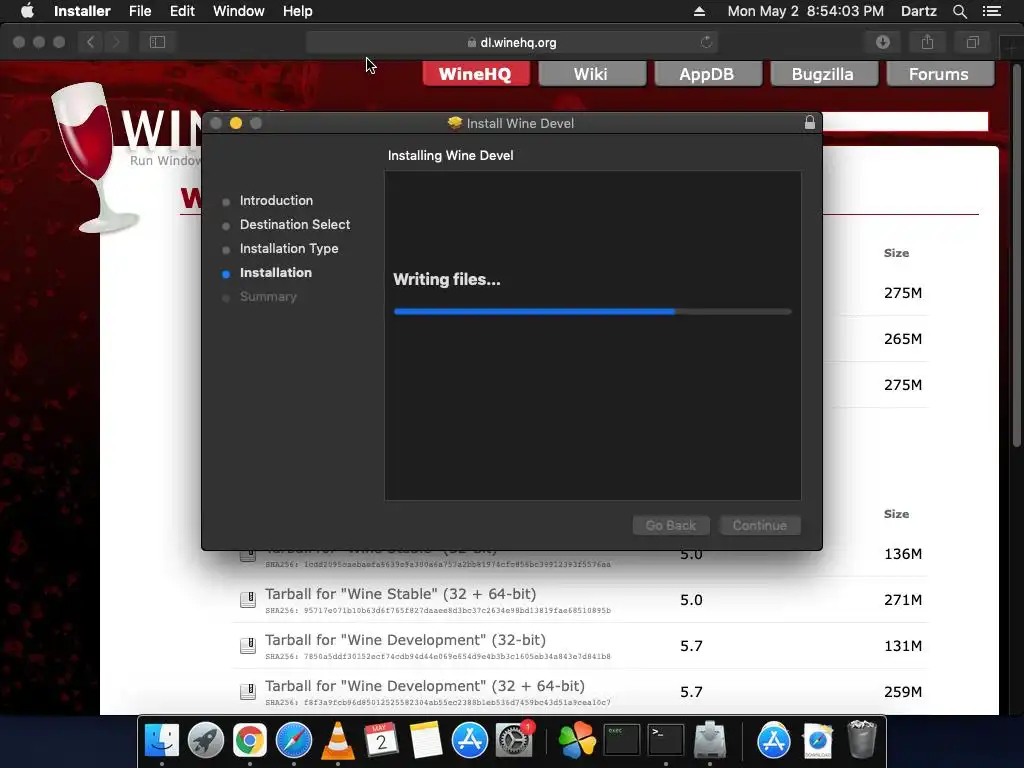Open Finder from the Dock
This screenshot has width=1024, height=768.
pos(161,741)
